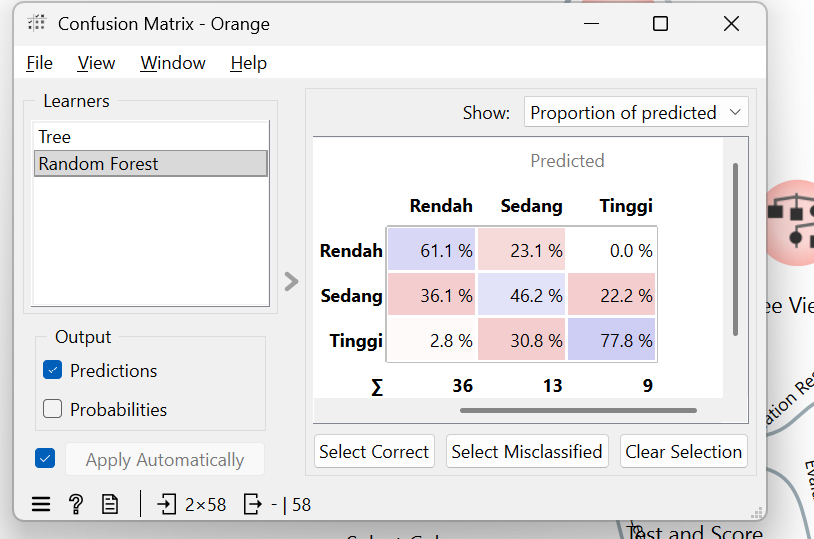Screen dimensions: 814x539
Task: Click the Tree widget icon on canvas
Action: 792,223
